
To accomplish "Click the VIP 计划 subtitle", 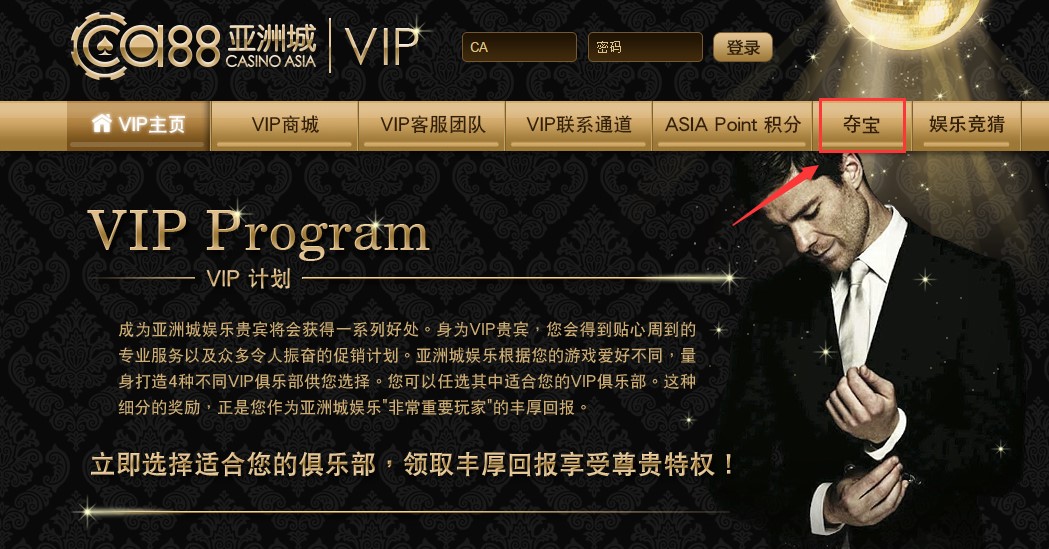I will pos(248,278).
